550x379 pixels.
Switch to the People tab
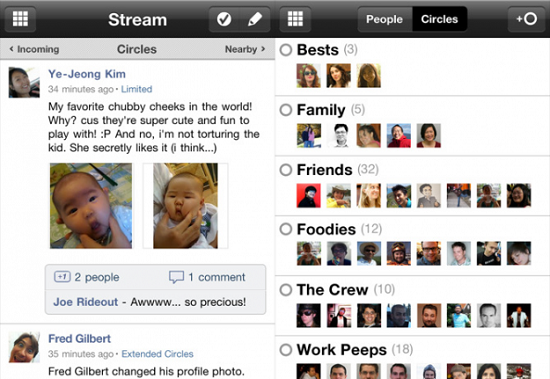click(384, 19)
